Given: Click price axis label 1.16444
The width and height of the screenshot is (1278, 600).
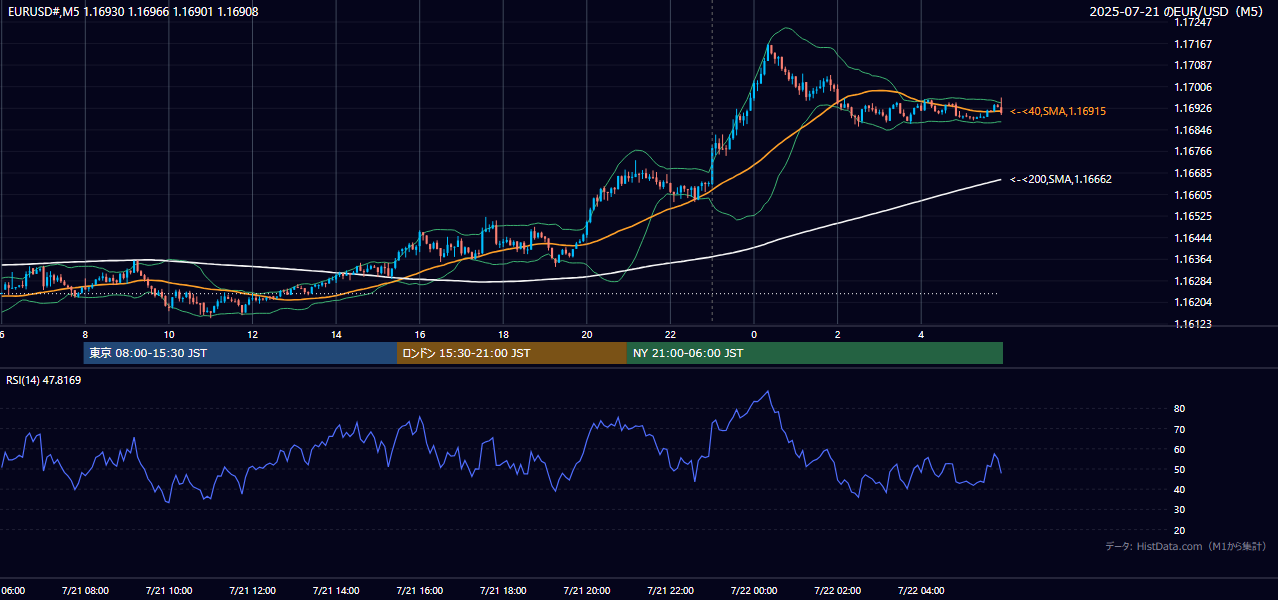Looking at the screenshot, I should click(x=1192, y=238).
